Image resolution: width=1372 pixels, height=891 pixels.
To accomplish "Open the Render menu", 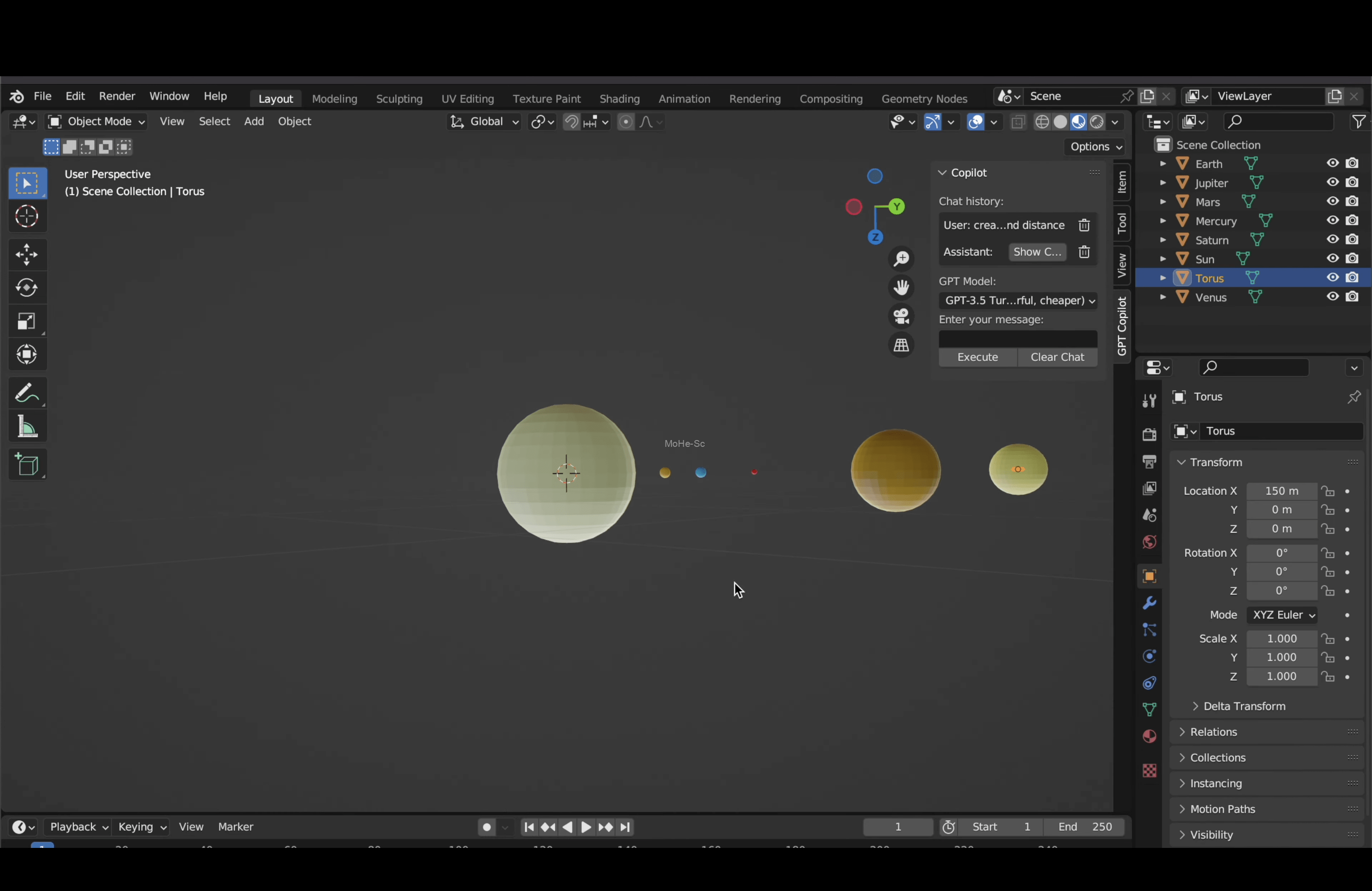I will (117, 96).
